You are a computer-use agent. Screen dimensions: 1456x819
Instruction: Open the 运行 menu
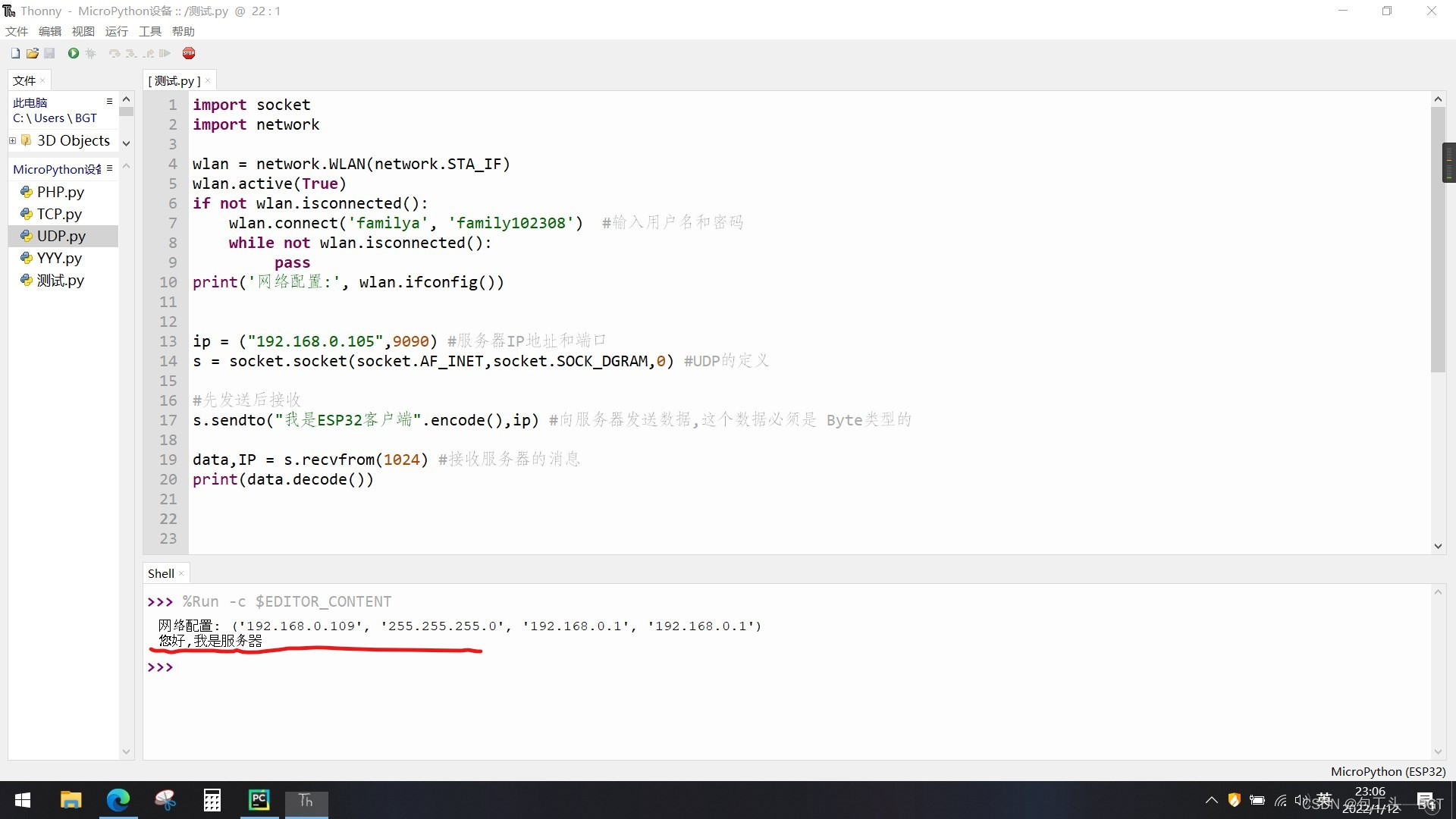coord(116,31)
